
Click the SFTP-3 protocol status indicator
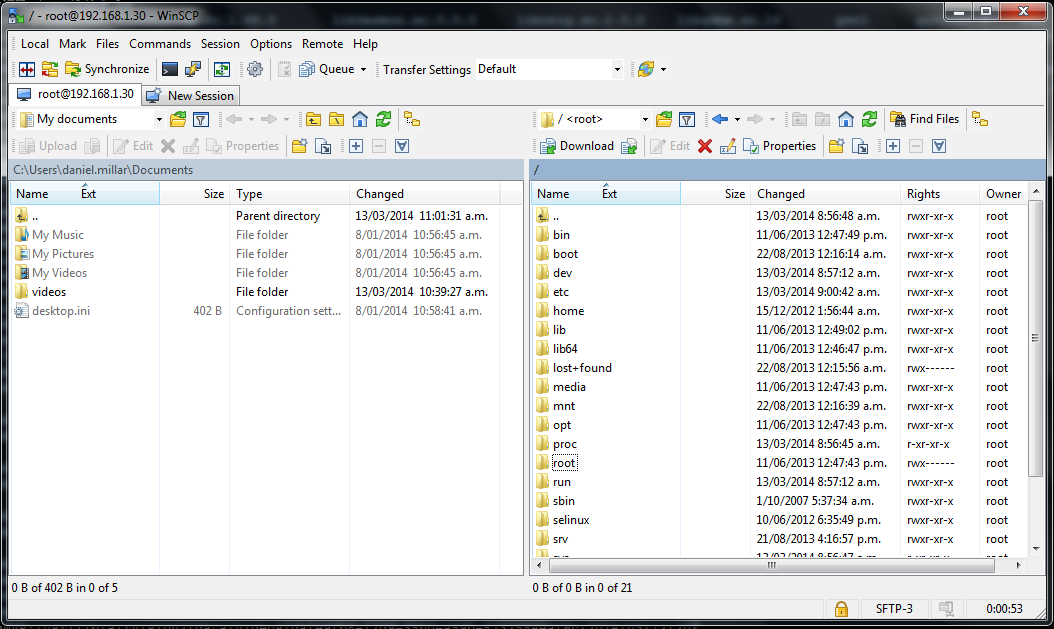[894, 609]
